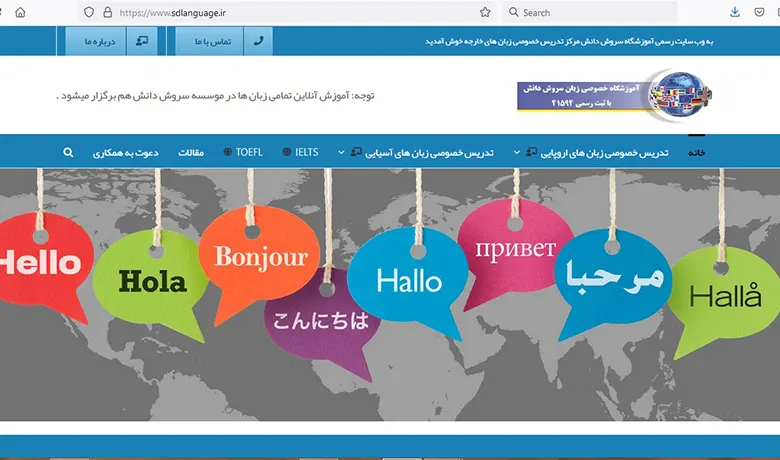Viewport: 780px width, 460px height.
Task: Click the globe icon beside TOEFL
Action: [x=227, y=152]
